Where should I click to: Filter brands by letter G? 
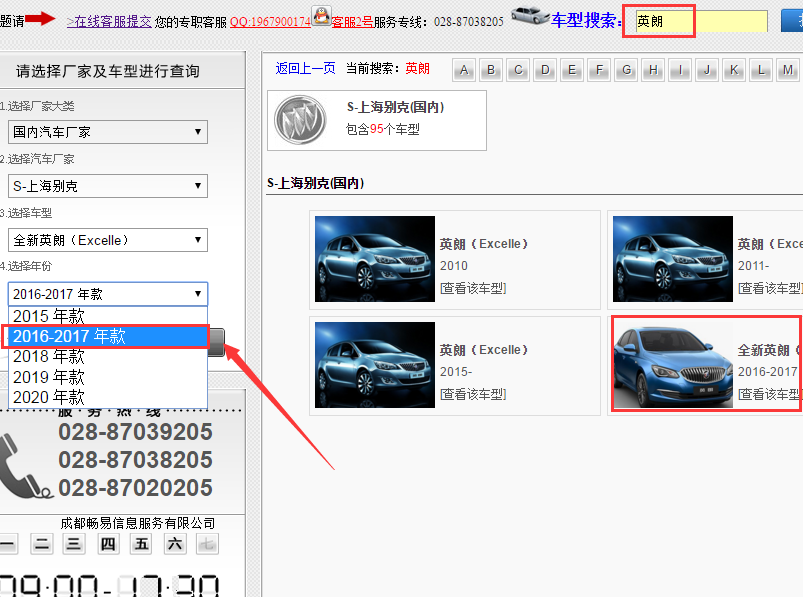(x=626, y=70)
